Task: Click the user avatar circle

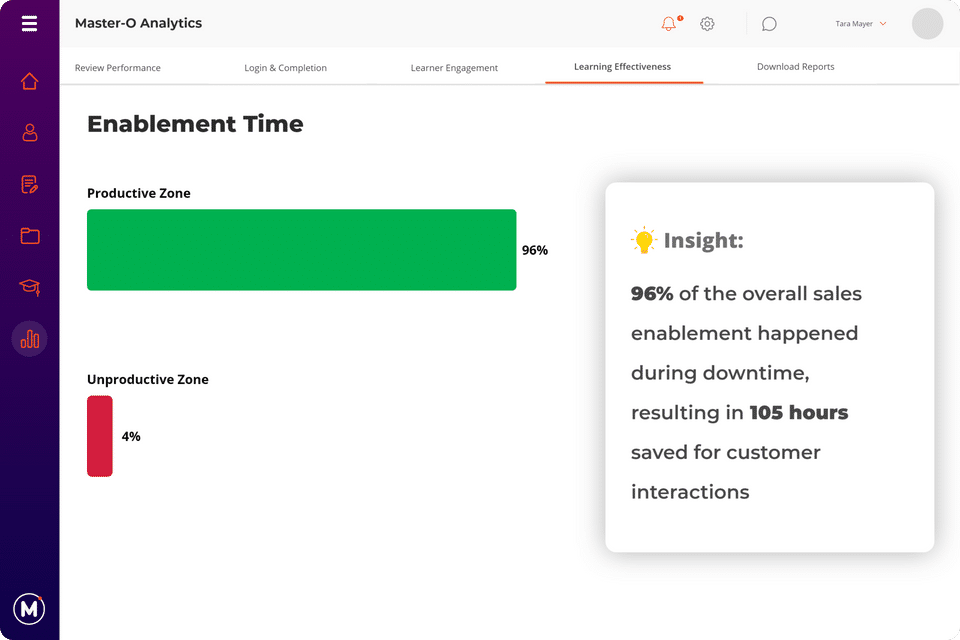Action: click(x=927, y=24)
